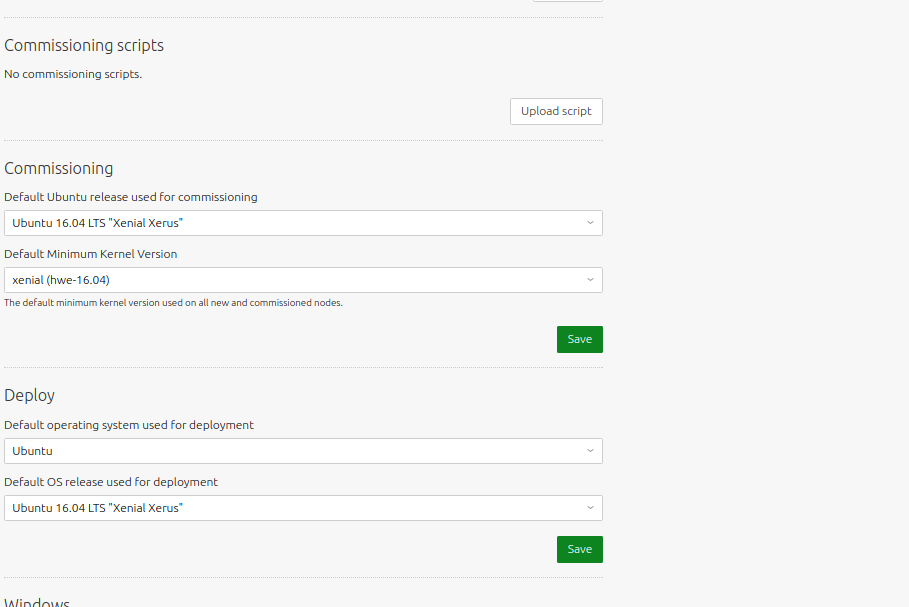Click the Upload script button
The image size is (909, 607).
click(x=556, y=111)
